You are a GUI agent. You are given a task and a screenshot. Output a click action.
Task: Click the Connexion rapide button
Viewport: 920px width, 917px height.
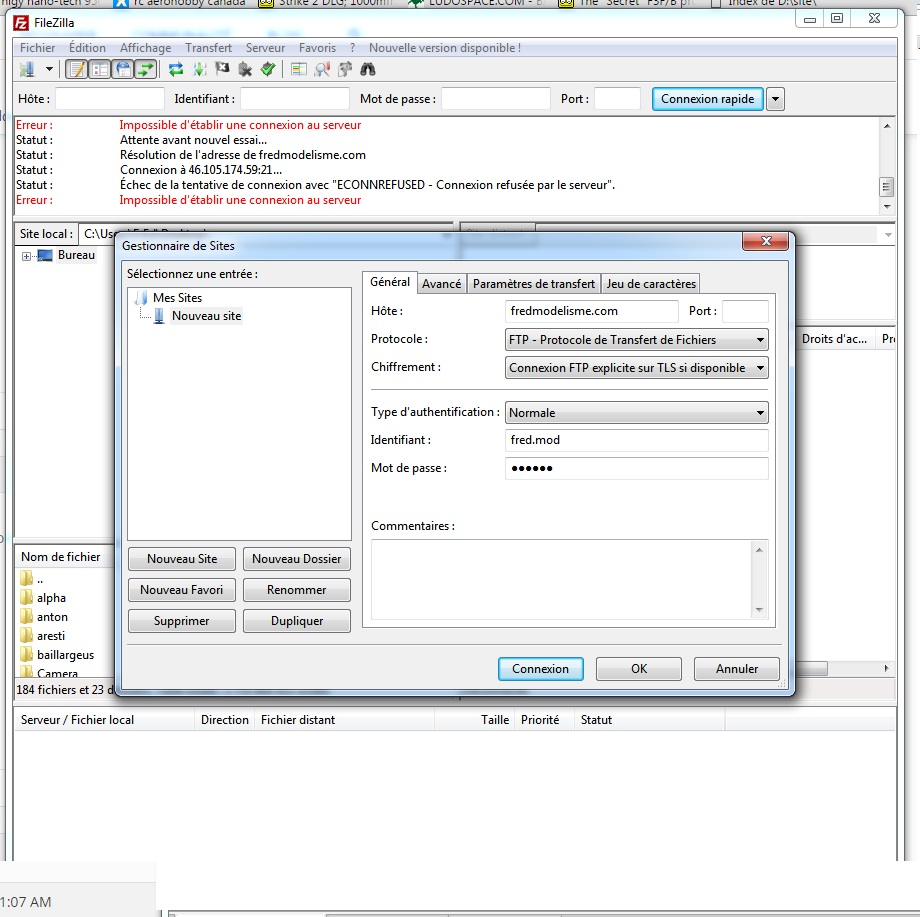708,99
